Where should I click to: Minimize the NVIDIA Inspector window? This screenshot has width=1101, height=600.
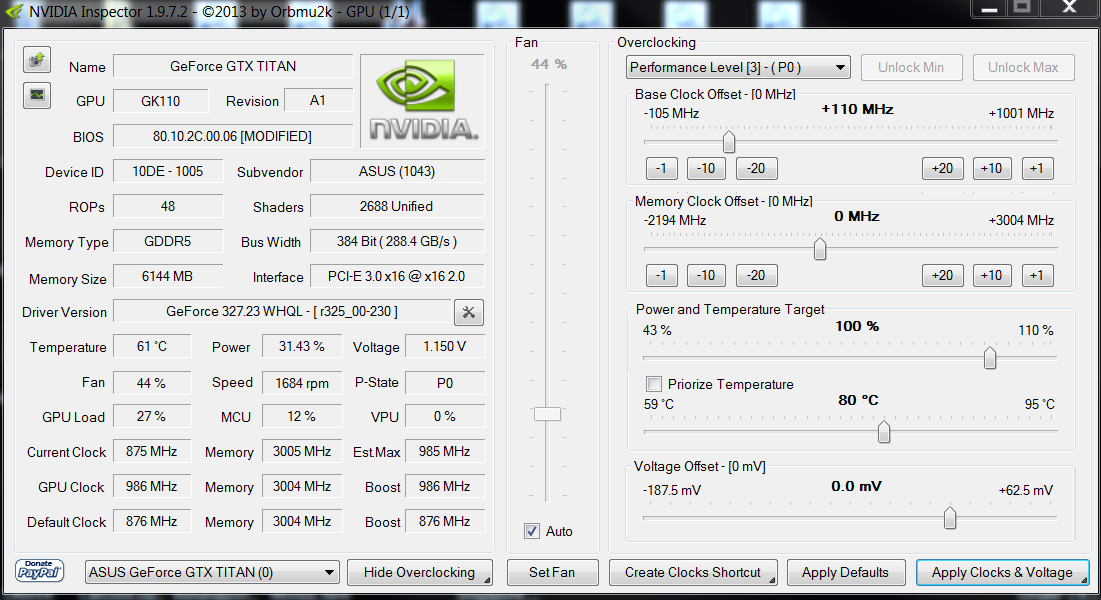tap(989, 8)
